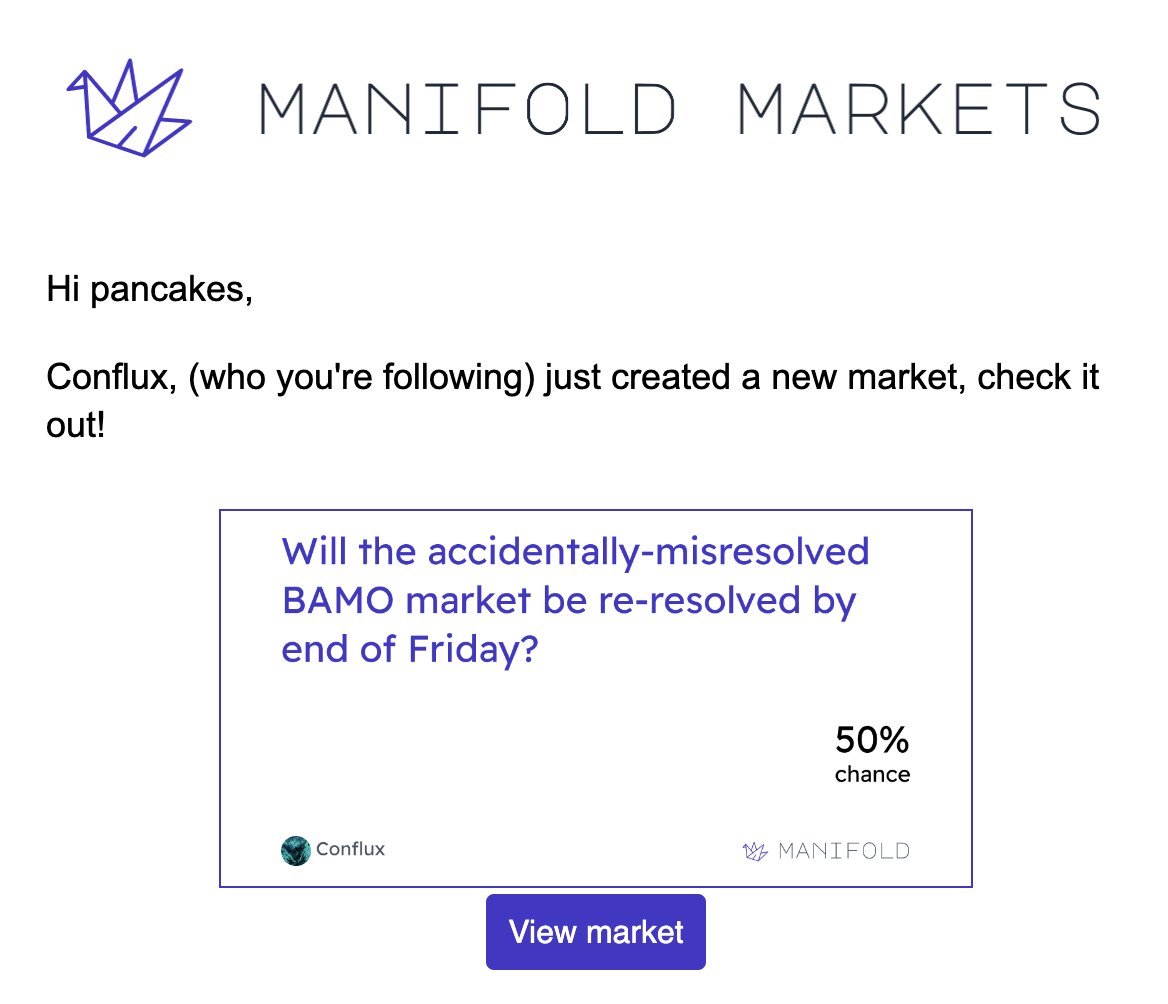Click the word "Friday?" in the market title
1168x1004 pixels.
[473, 649]
